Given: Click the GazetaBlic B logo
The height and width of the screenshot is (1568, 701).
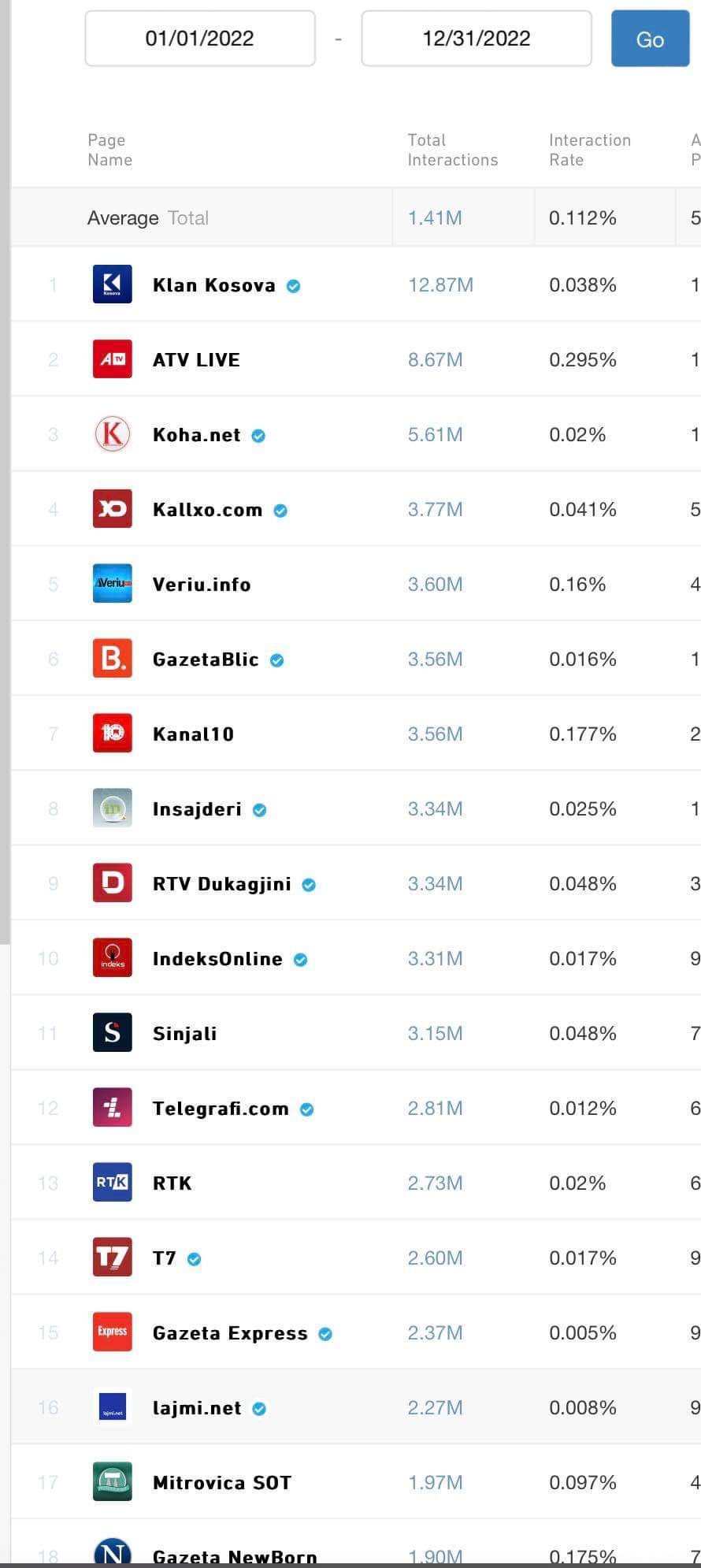Looking at the screenshot, I should (113, 659).
